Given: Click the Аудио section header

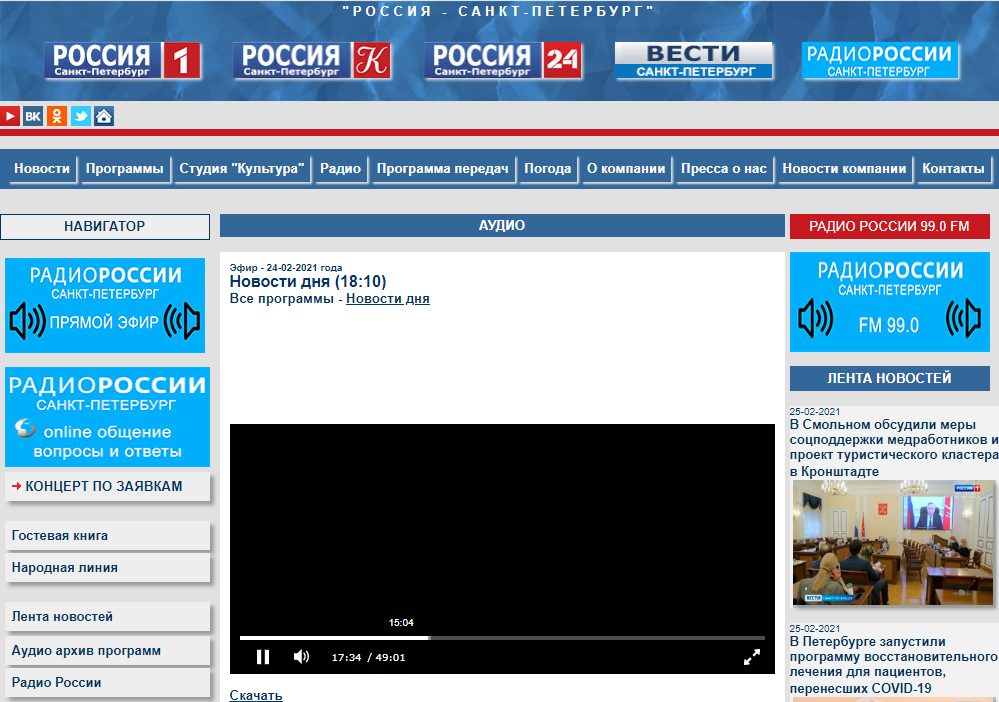Looking at the screenshot, I should coord(502,226).
